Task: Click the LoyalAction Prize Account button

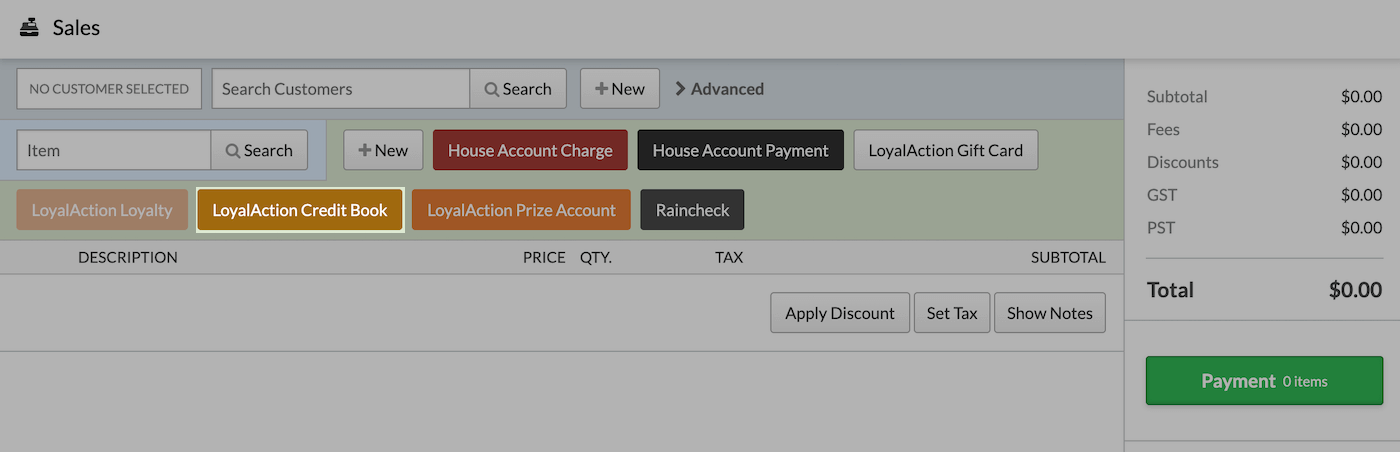Action: [521, 210]
